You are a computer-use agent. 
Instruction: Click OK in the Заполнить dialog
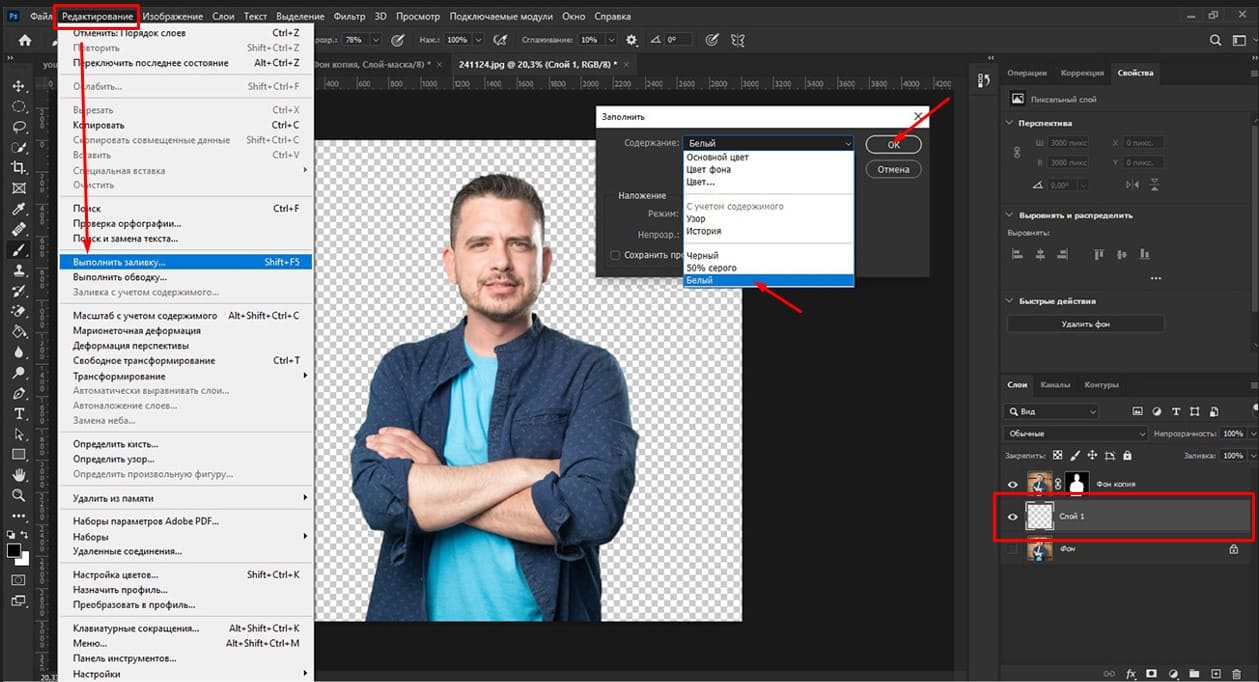click(893, 145)
